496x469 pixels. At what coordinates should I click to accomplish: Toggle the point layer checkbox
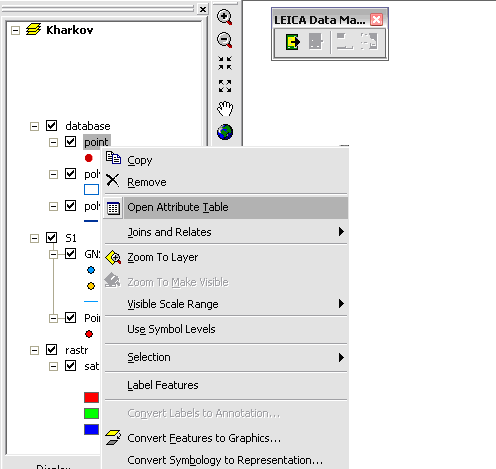point(70,142)
